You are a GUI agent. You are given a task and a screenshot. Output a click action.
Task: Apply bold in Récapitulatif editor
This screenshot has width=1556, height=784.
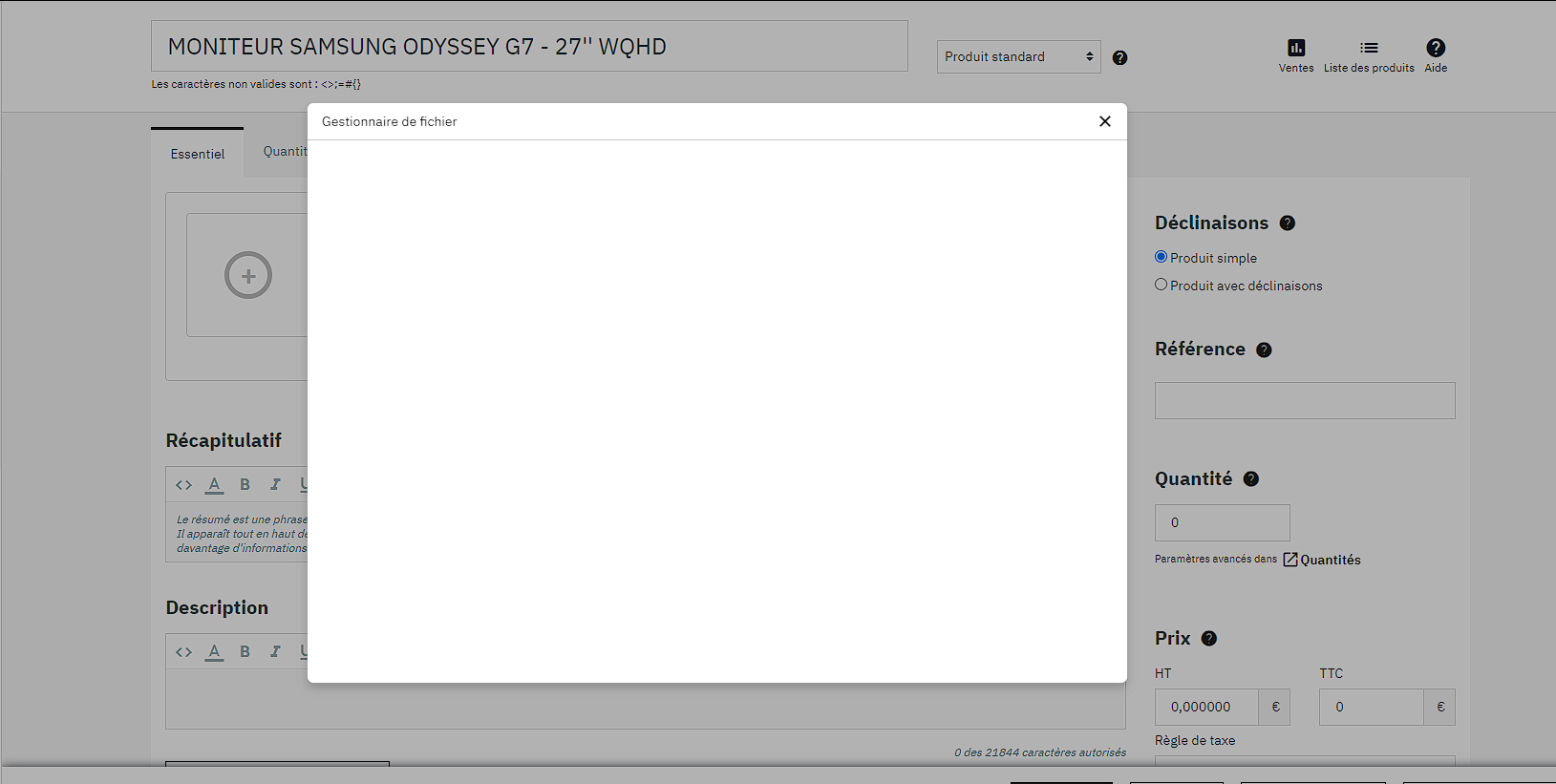point(245,485)
